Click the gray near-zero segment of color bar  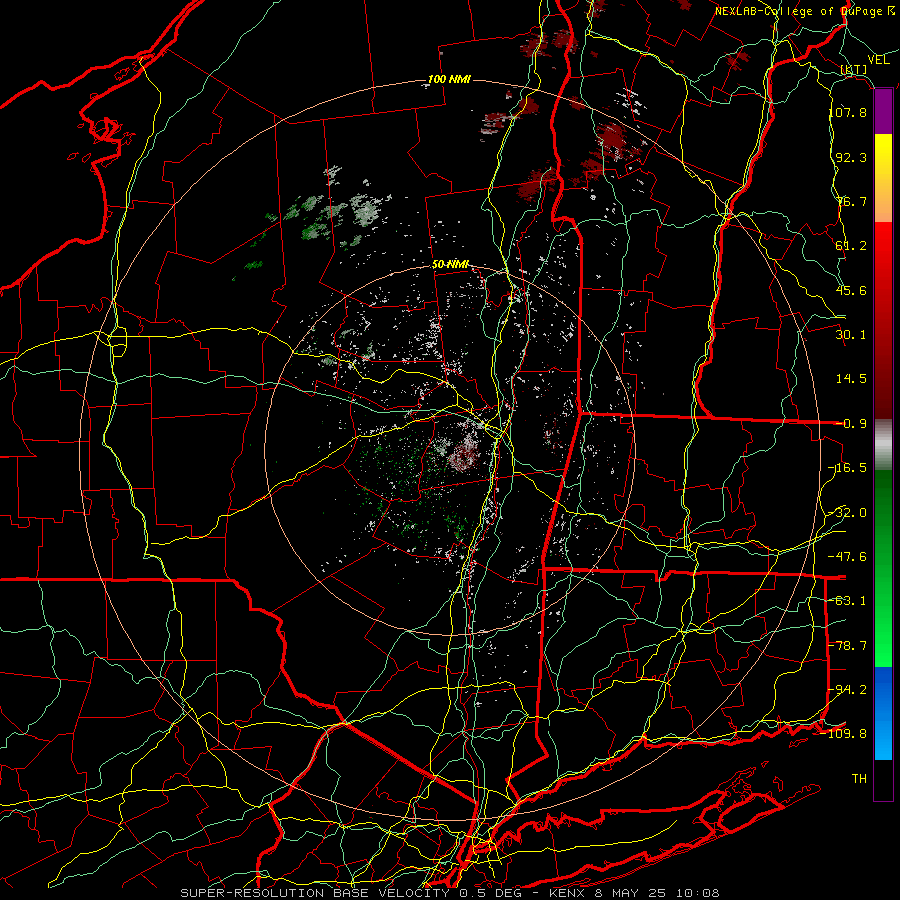(x=883, y=445)
